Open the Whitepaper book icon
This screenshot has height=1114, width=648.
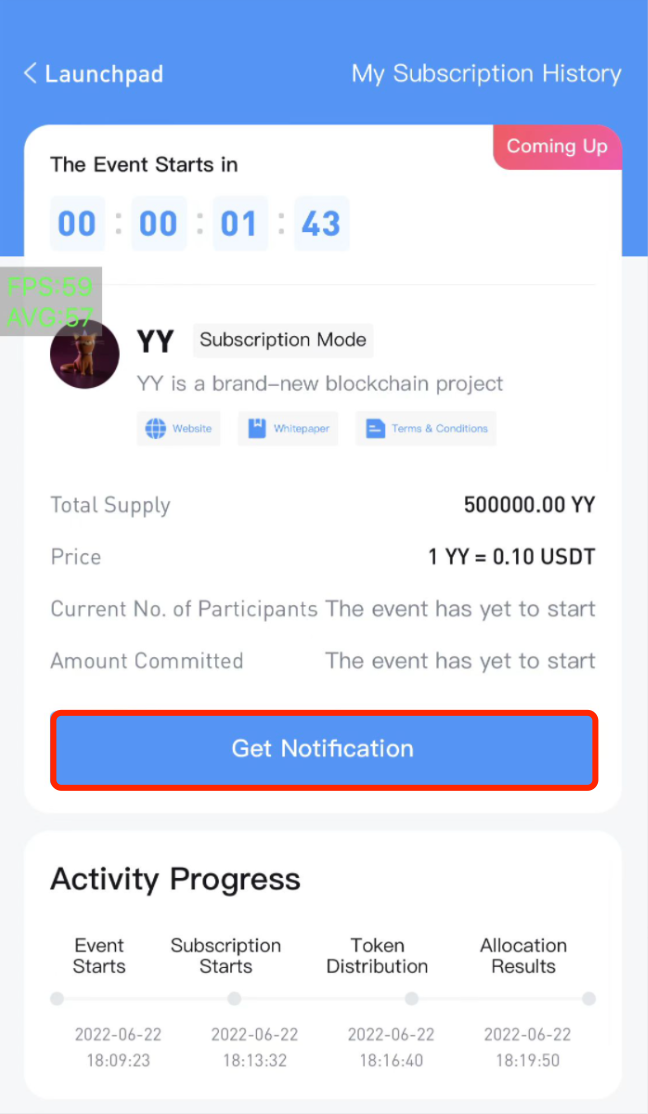(x=256, y=428)
